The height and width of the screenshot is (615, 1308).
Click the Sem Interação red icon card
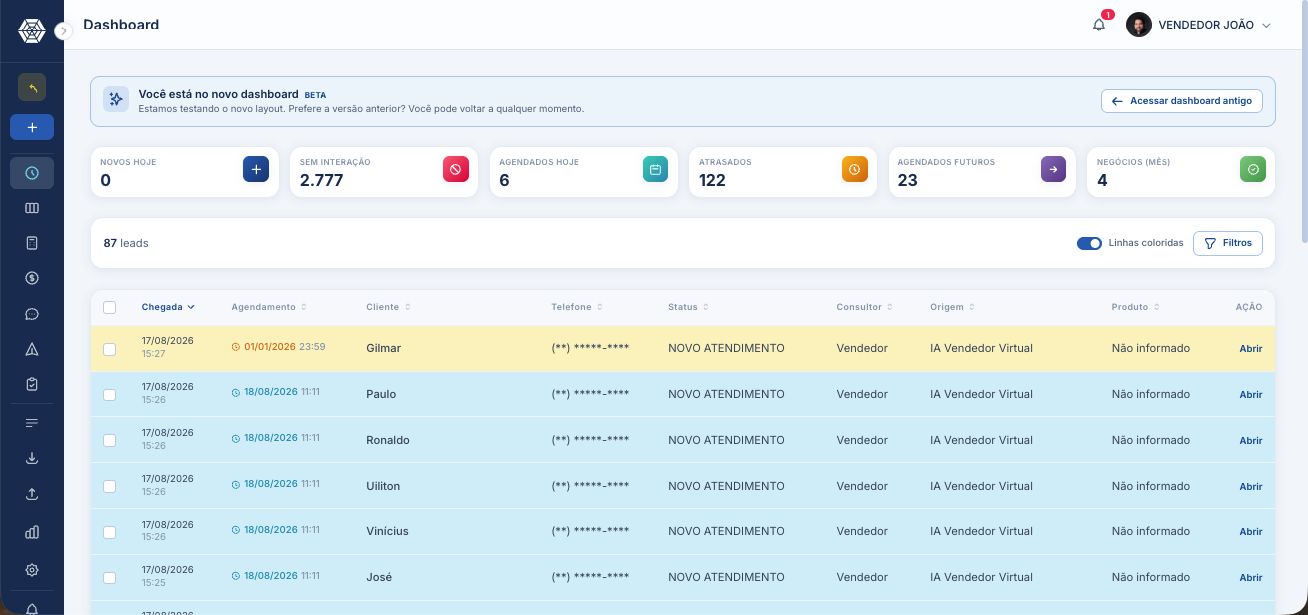[456, 170]
